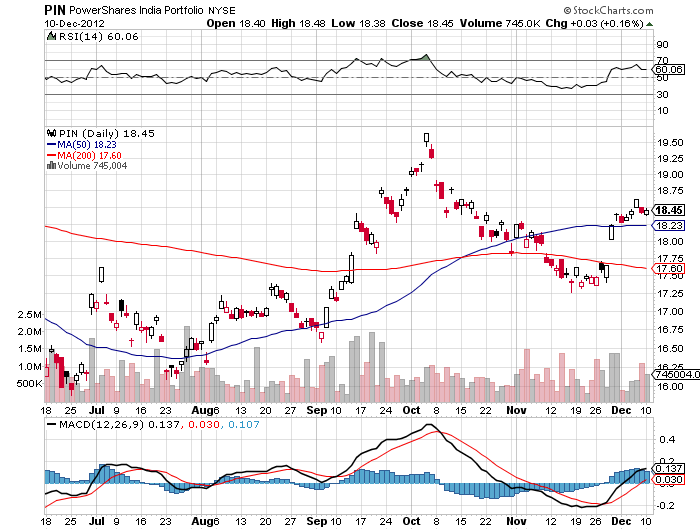This screenshot has height=530, width=700.
Task: Click the 90 level on RSI axis
Action: tap(662, 44)
